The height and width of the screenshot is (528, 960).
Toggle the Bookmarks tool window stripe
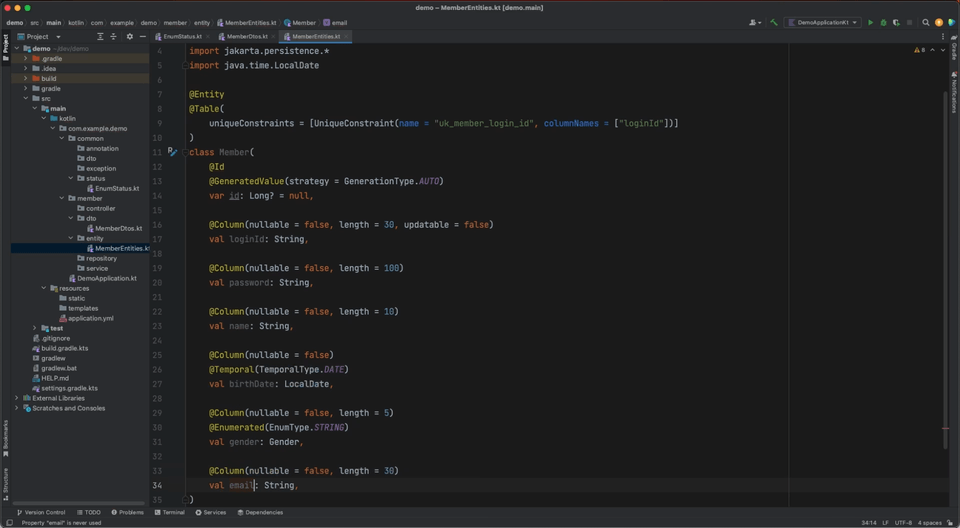tap(5, 438)
